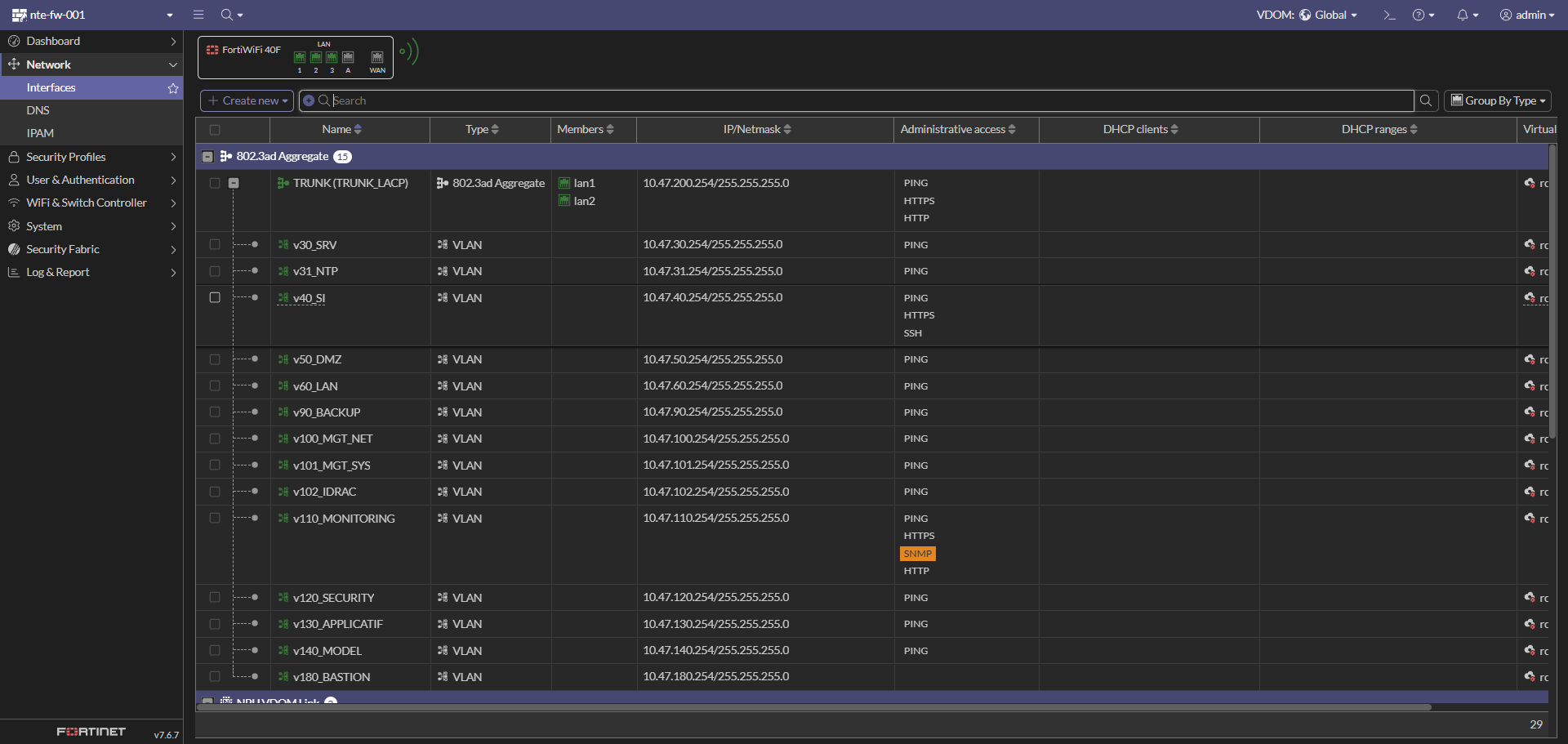Viewport: 1568px width, 744px height.
Task: Check the v140_MODEL row checkbox
Action: (215, 650)
